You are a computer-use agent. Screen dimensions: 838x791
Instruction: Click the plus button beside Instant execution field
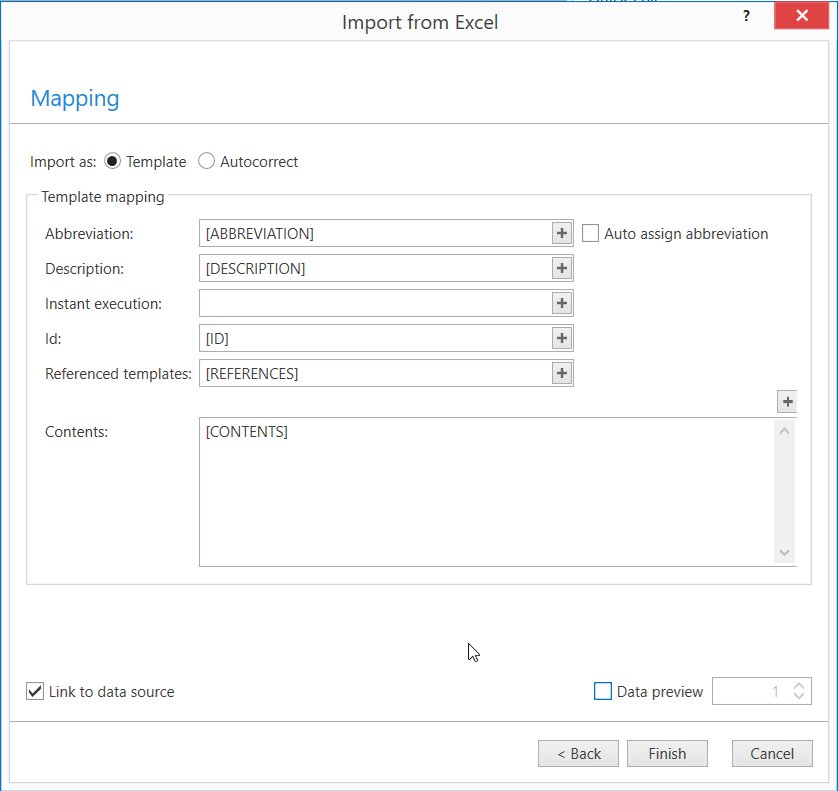coord(562,303)
